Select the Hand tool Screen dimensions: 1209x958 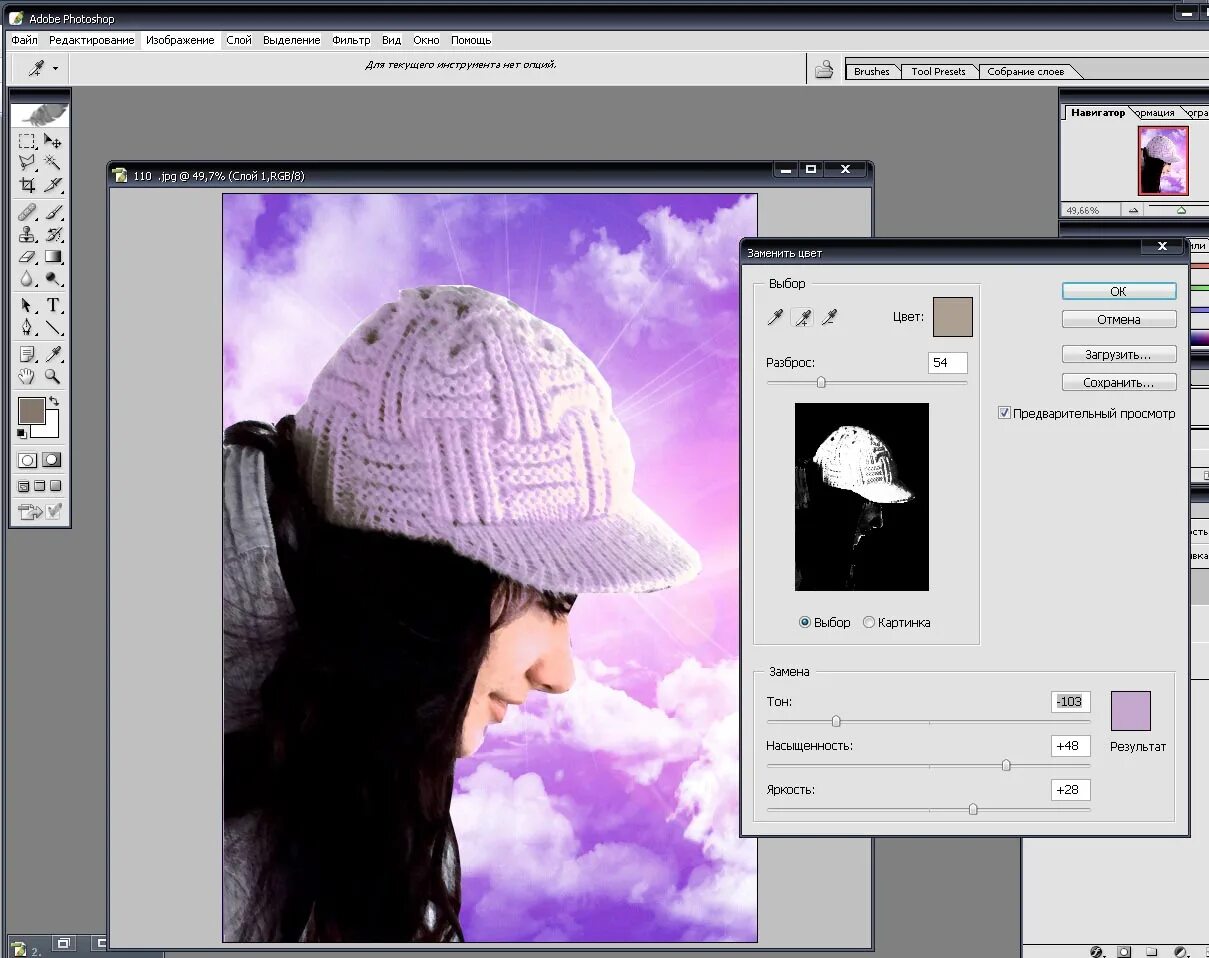click(x=28, y=376)
